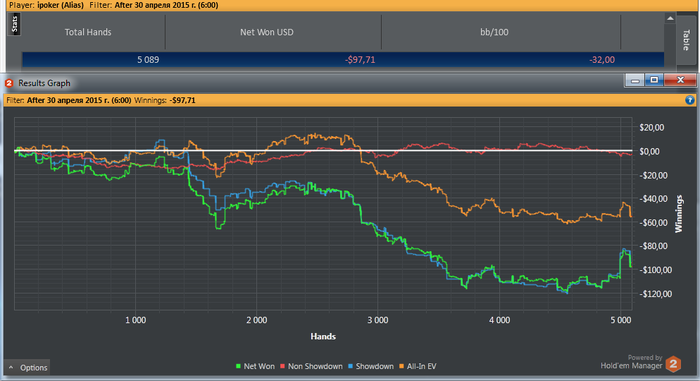700x381 pixels.
Task: Click the Results Graph window icon
Action: click(9, 83)
